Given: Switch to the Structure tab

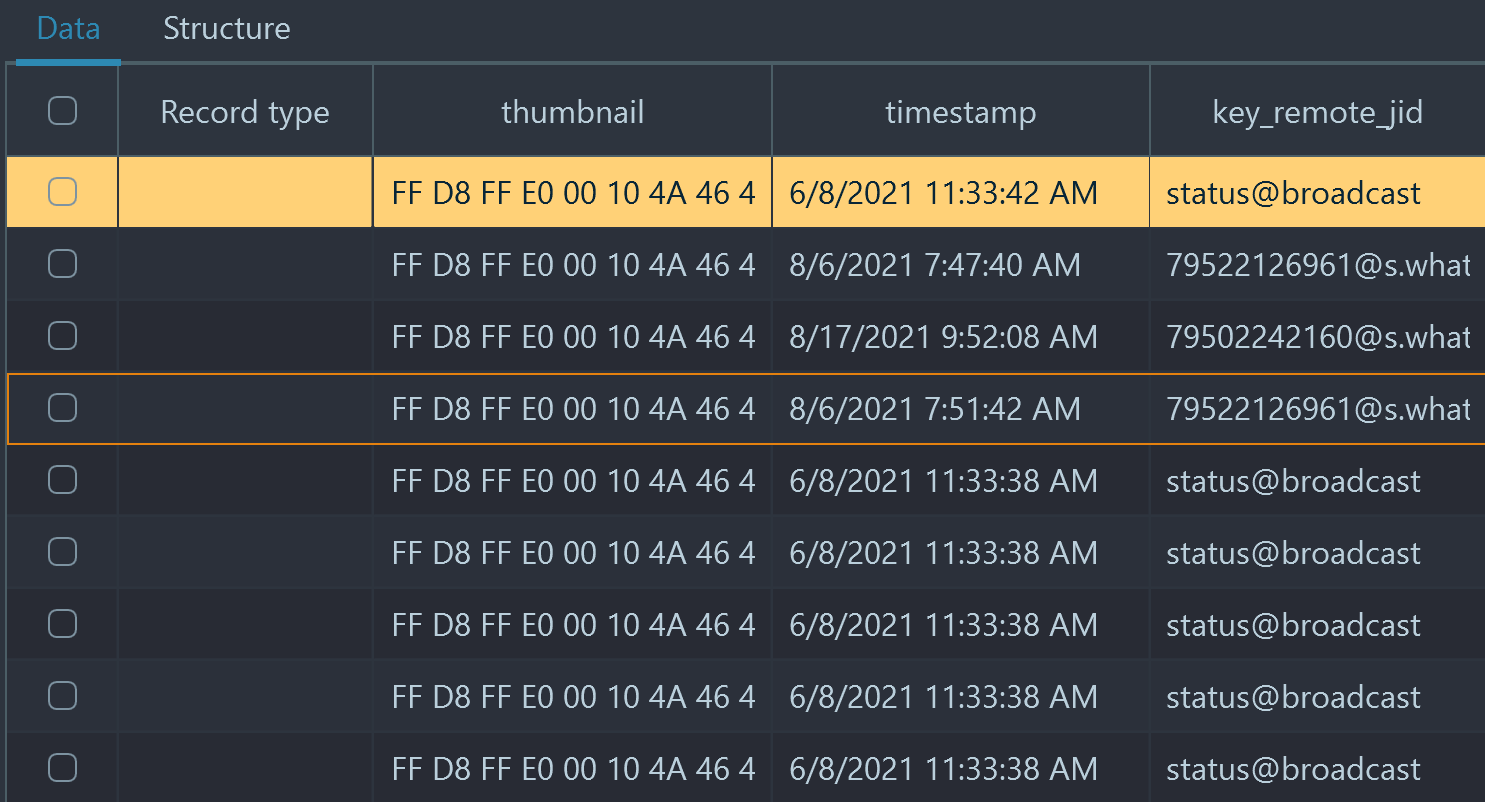Looking at the screenshot, I should pos(227,29).
